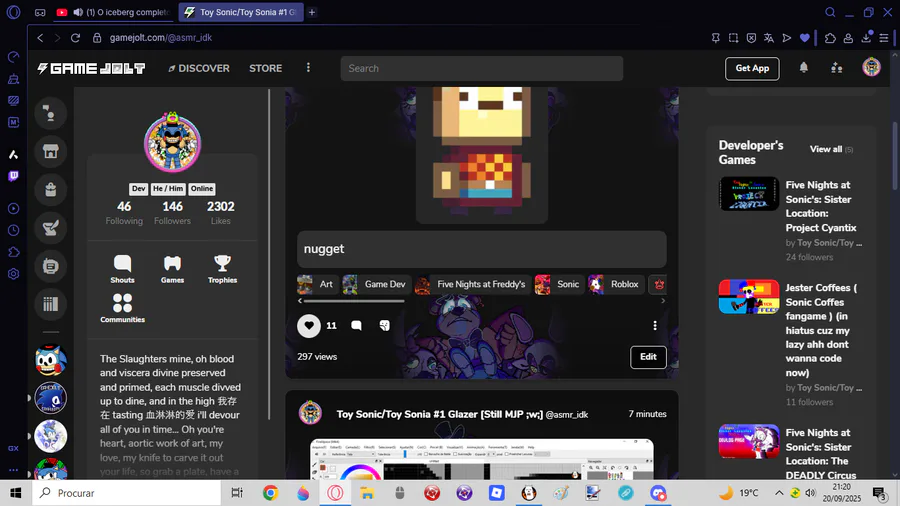900x506 pixels.
Task: Like the nugget post with heart
Action: [309, 325]
